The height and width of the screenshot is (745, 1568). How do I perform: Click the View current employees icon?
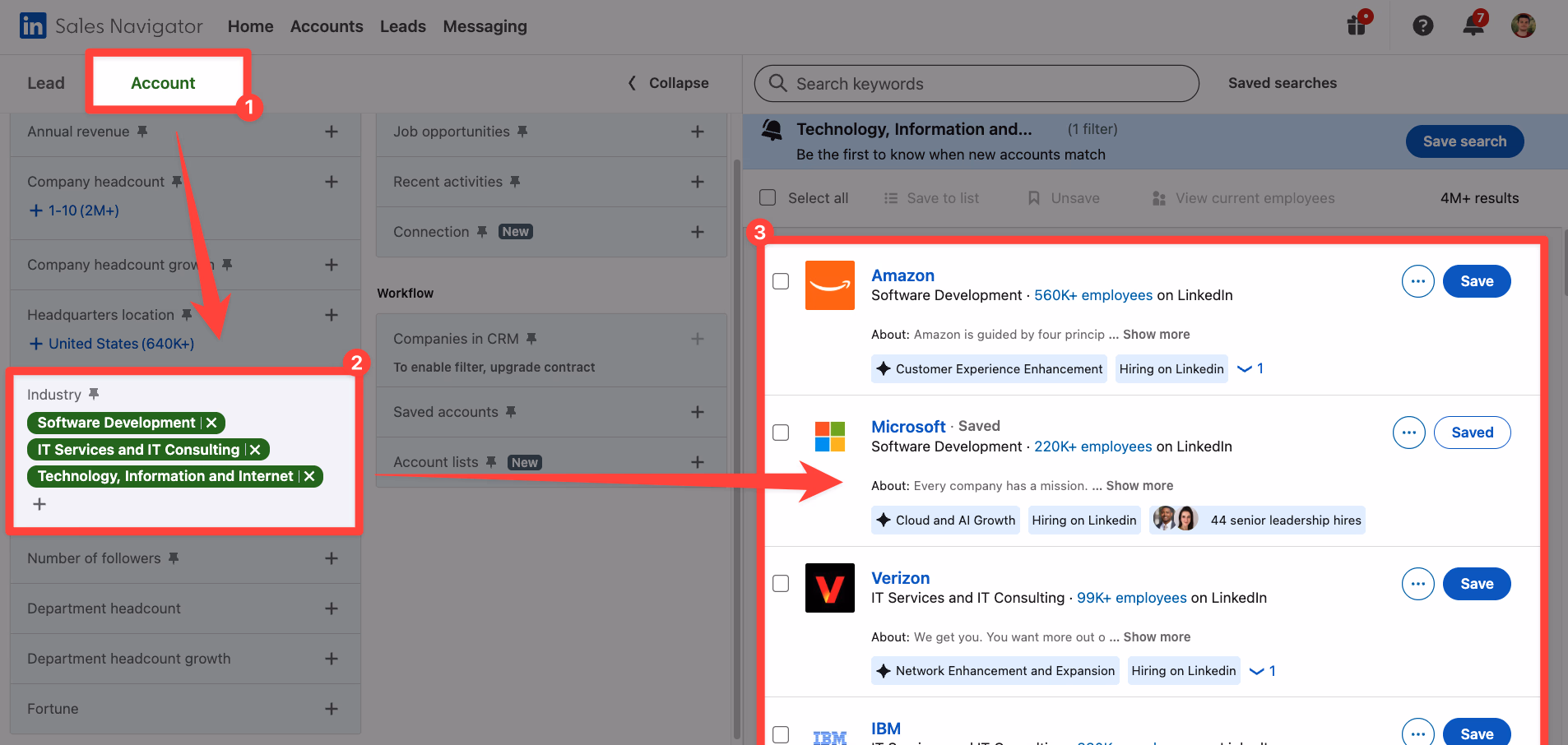1159,198
